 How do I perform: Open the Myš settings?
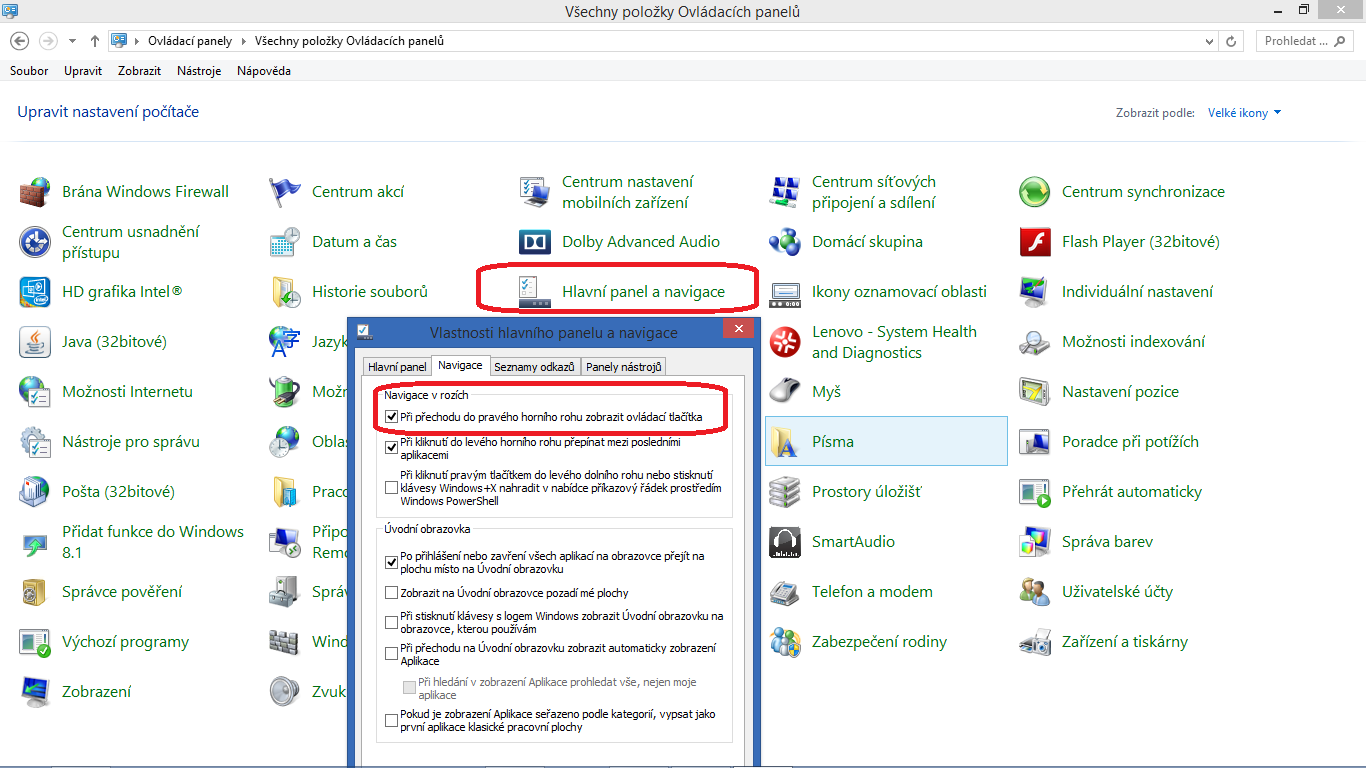(x=805, y=392)
